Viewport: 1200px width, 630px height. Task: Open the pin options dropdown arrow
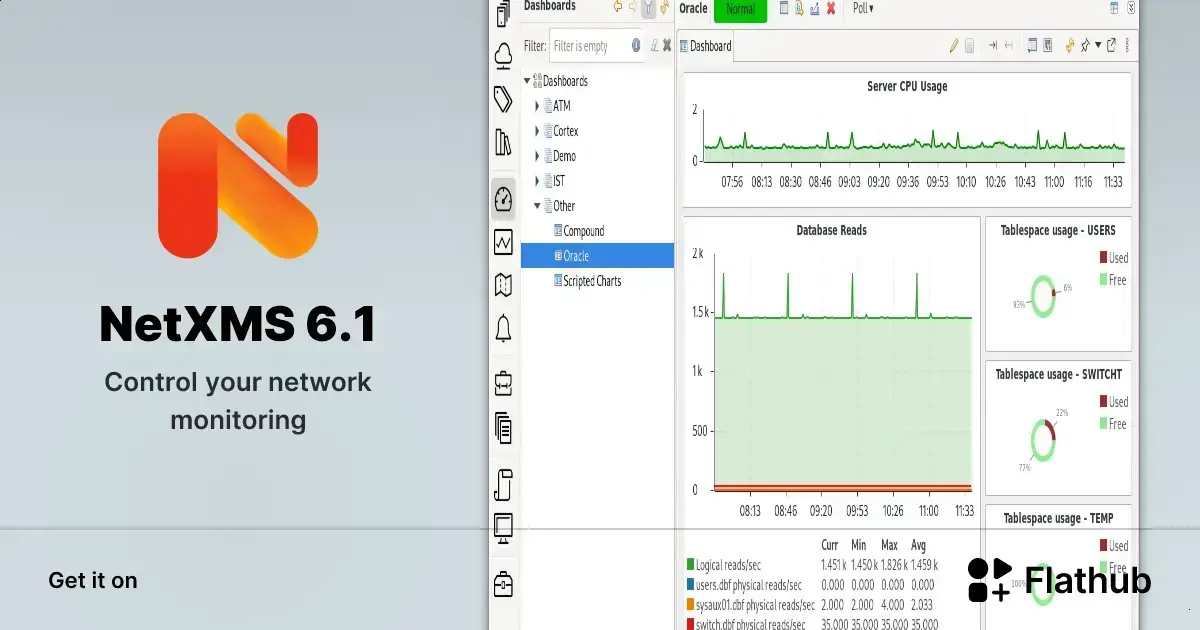click(x=1098, y=45)
